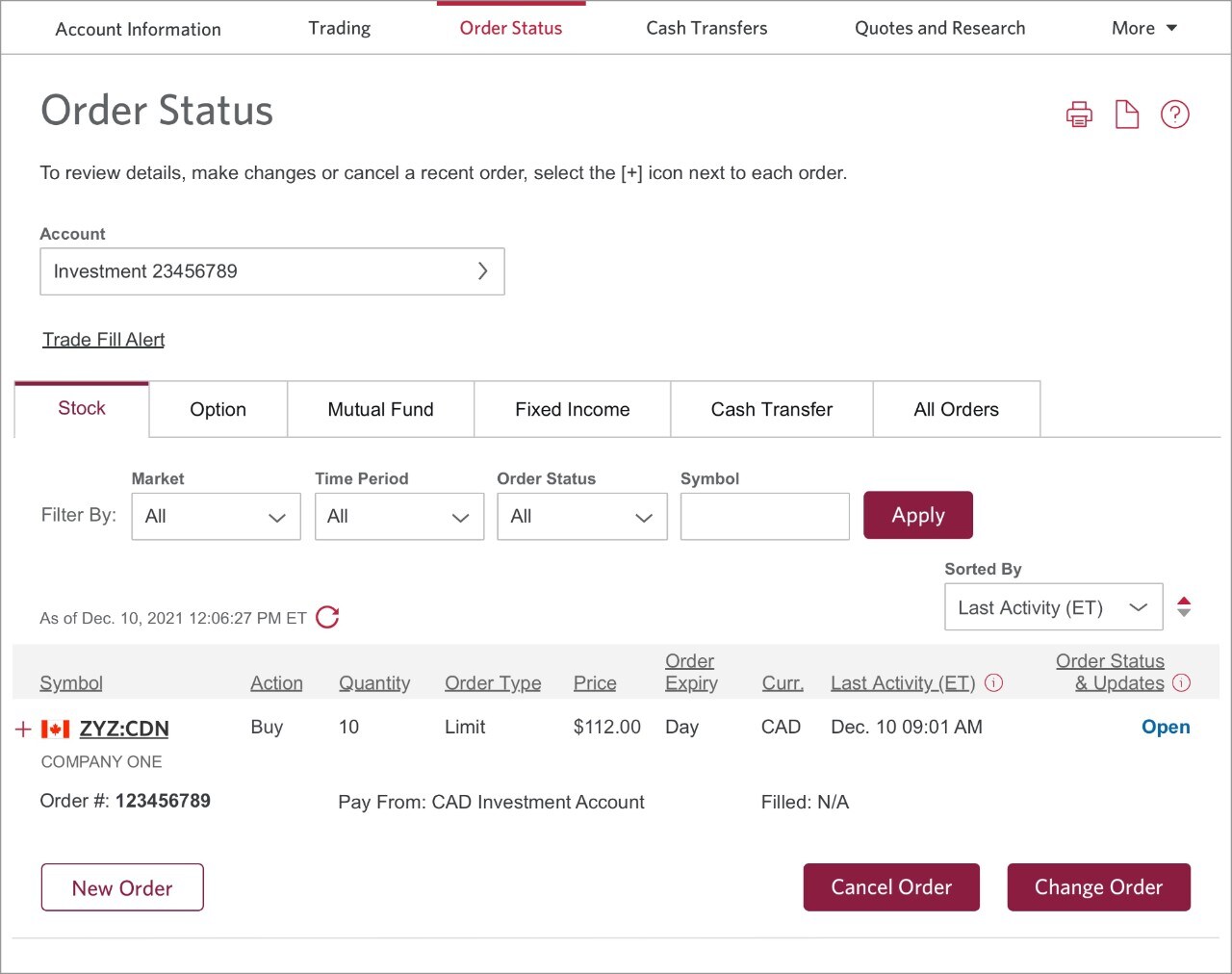
Task: Sort by Quantity column header
Action: click(374, 682)
